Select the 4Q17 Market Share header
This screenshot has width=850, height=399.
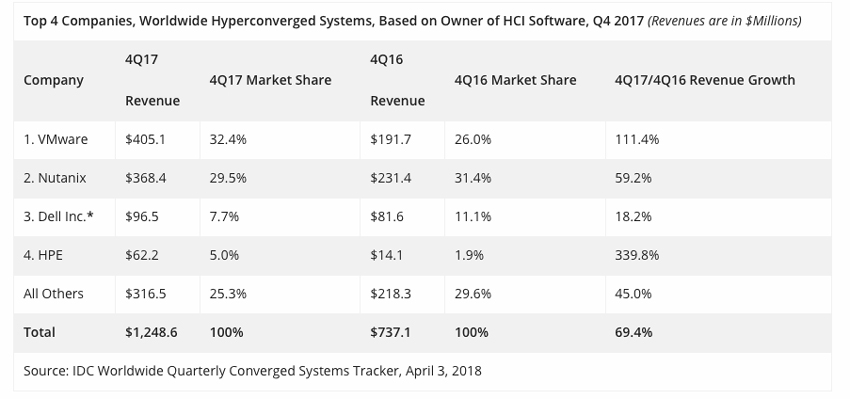[x=271, y=80]
